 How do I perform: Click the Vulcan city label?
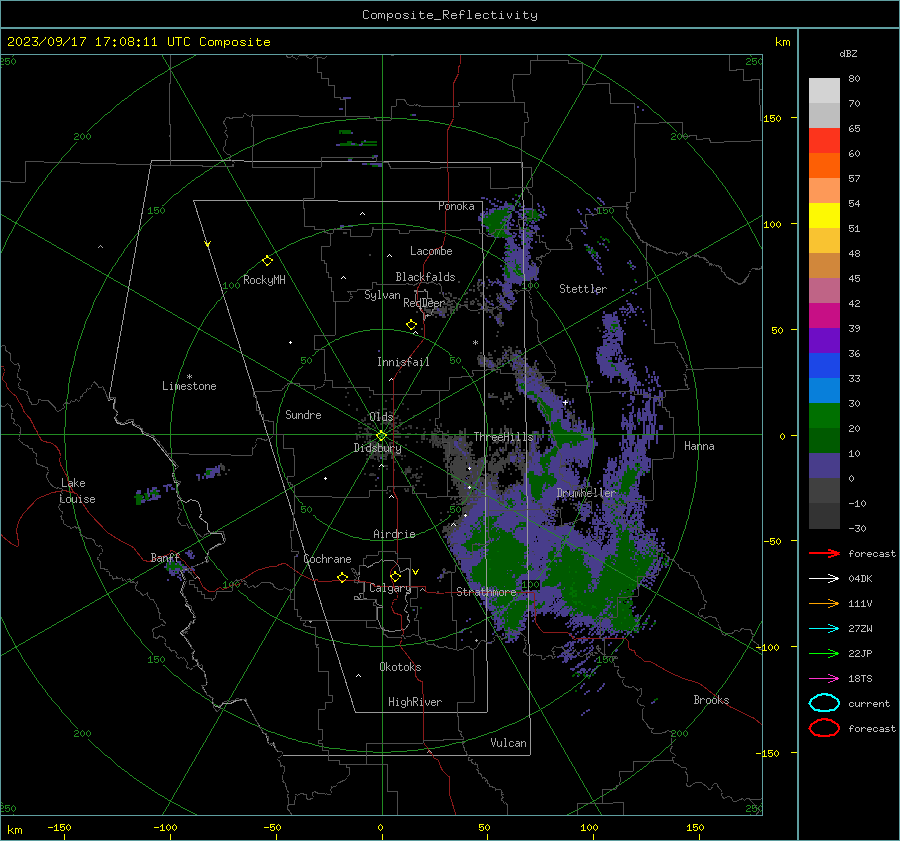(508, 743)
